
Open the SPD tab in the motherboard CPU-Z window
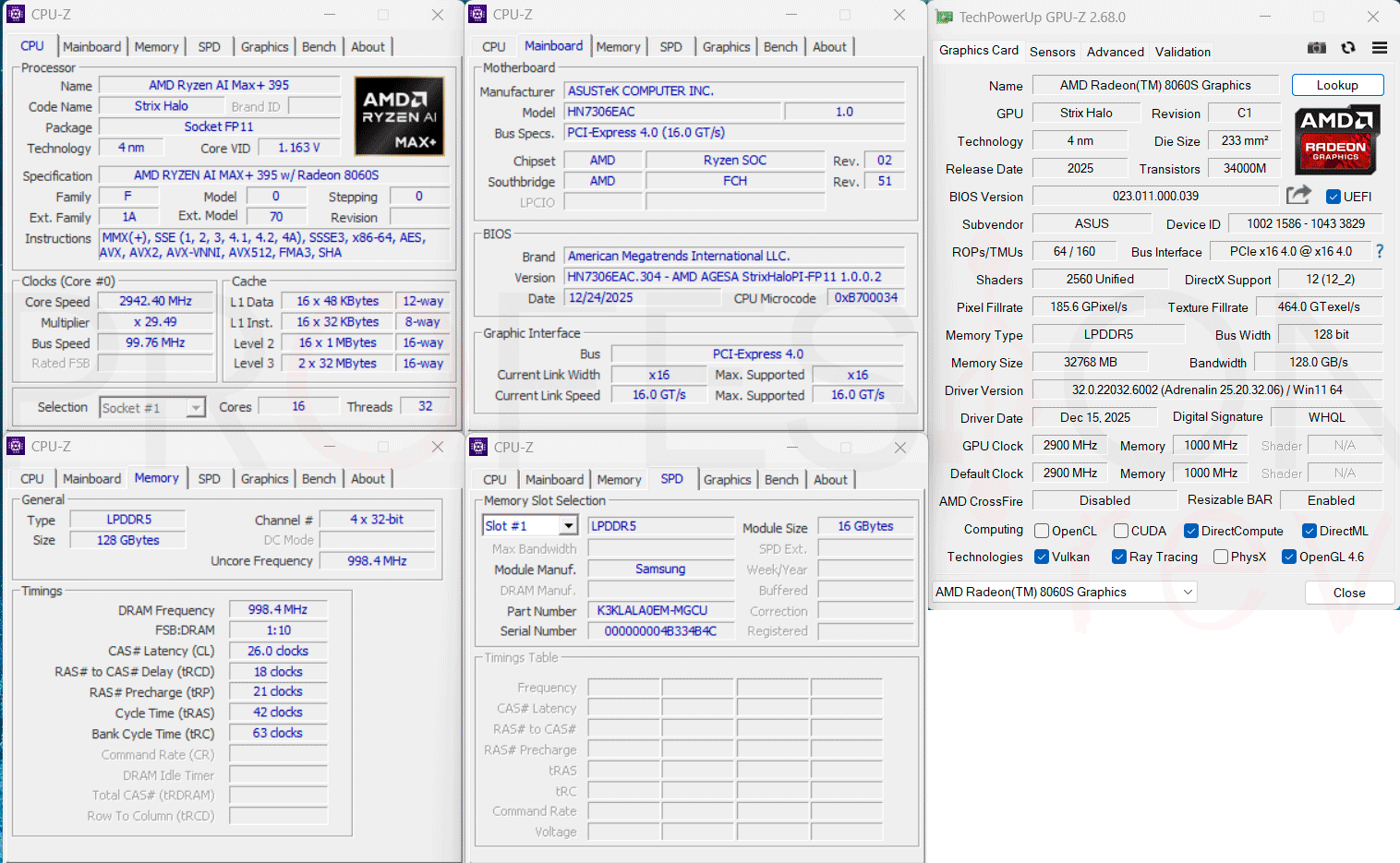tap(671, 47)
